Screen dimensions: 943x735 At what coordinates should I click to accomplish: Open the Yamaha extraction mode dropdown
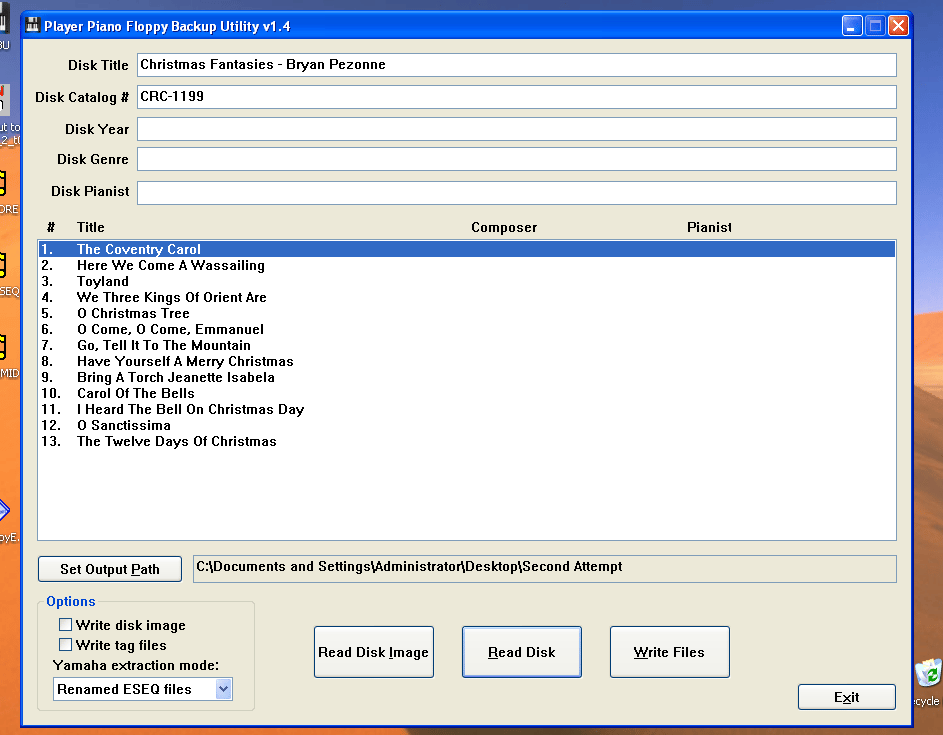coord(222,689)
